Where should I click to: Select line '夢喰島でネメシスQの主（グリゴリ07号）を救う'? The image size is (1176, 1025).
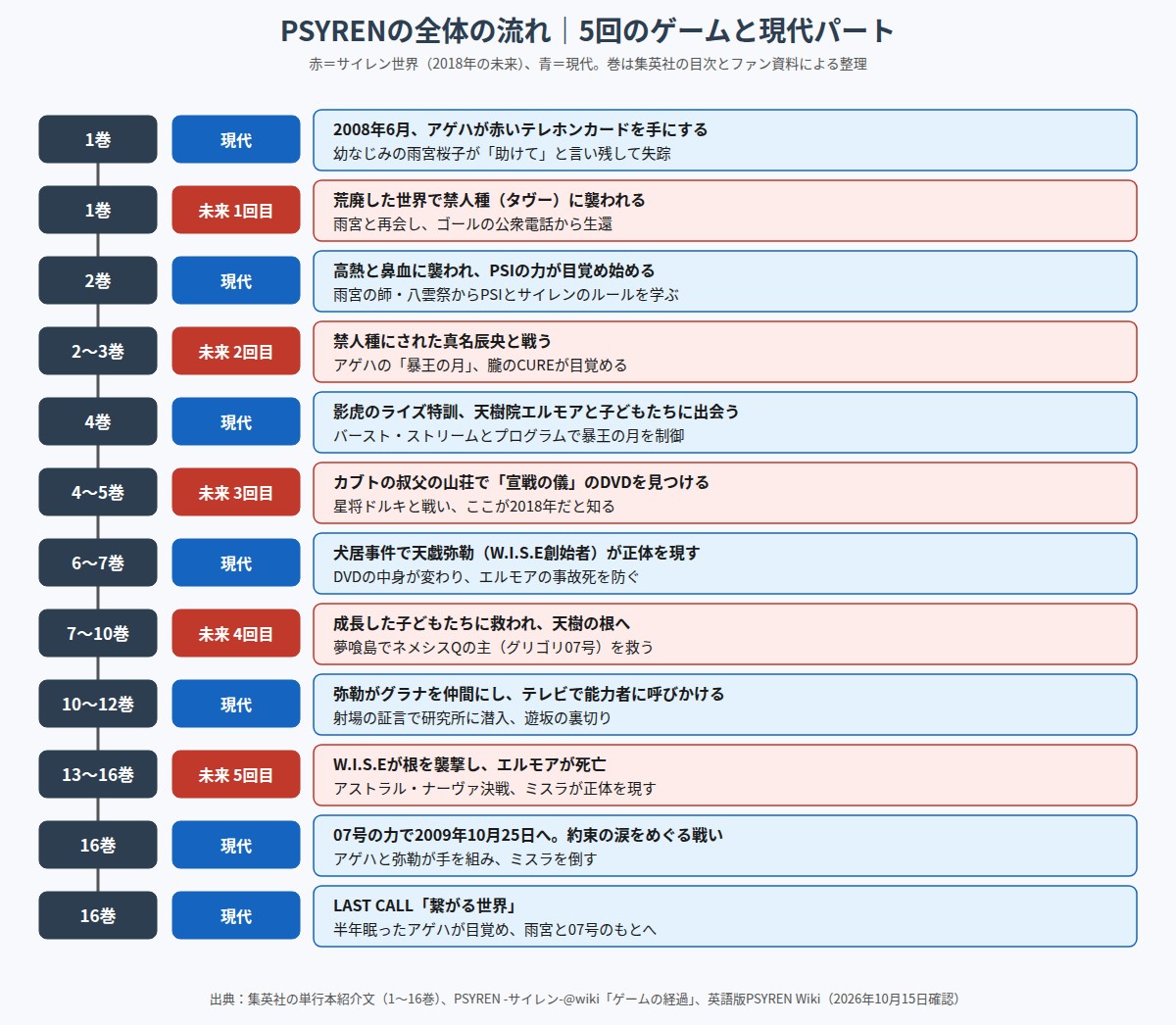tap(493, 647)
